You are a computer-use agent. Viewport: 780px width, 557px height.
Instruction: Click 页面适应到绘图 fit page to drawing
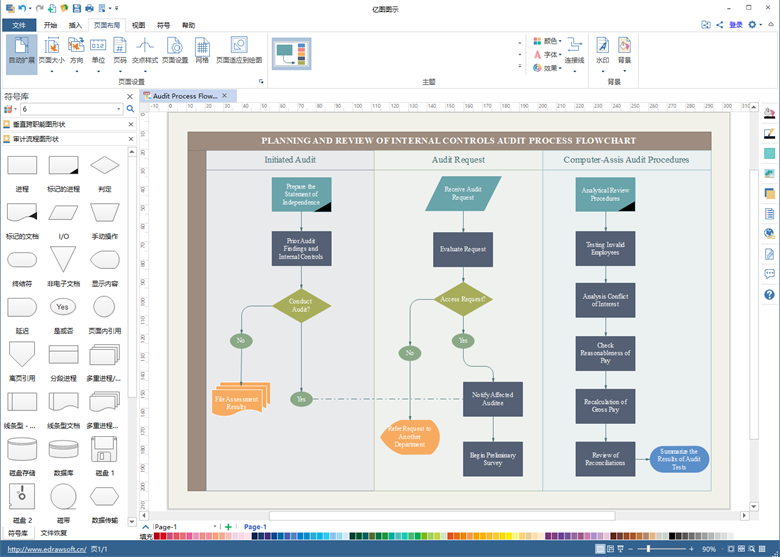[239, 51]
